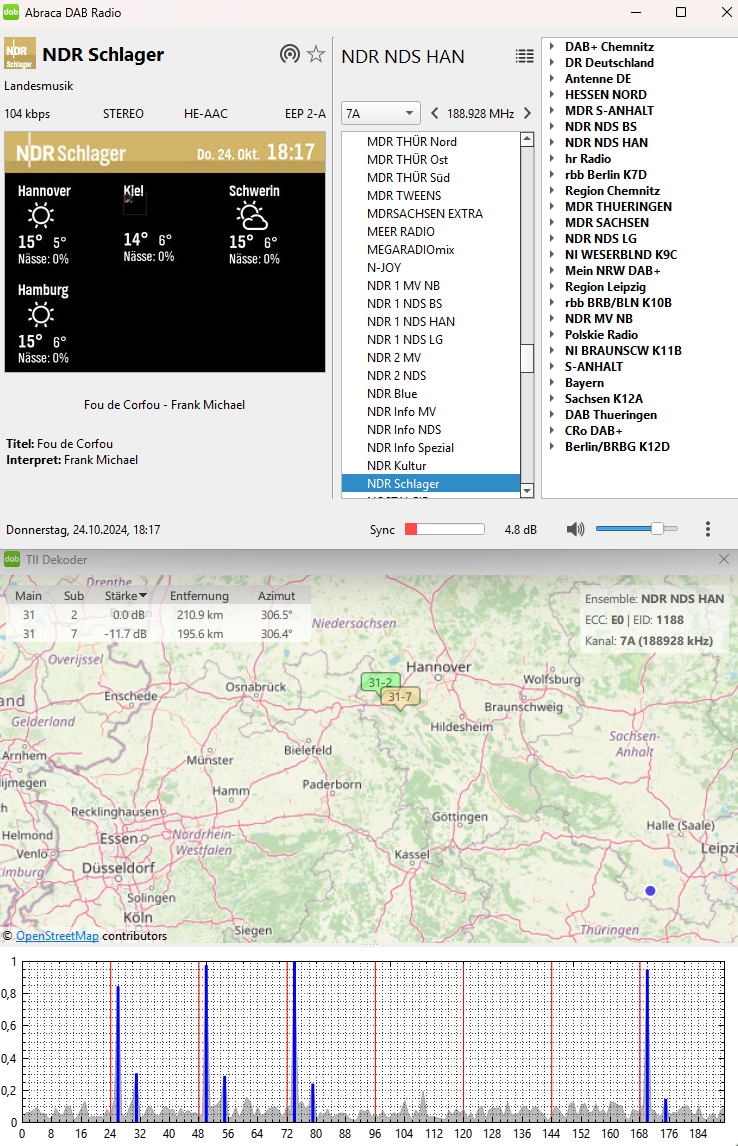The image size is (738, 1146).
Task: Select MEGARADIOmix station
Action: tap(430, 250)
